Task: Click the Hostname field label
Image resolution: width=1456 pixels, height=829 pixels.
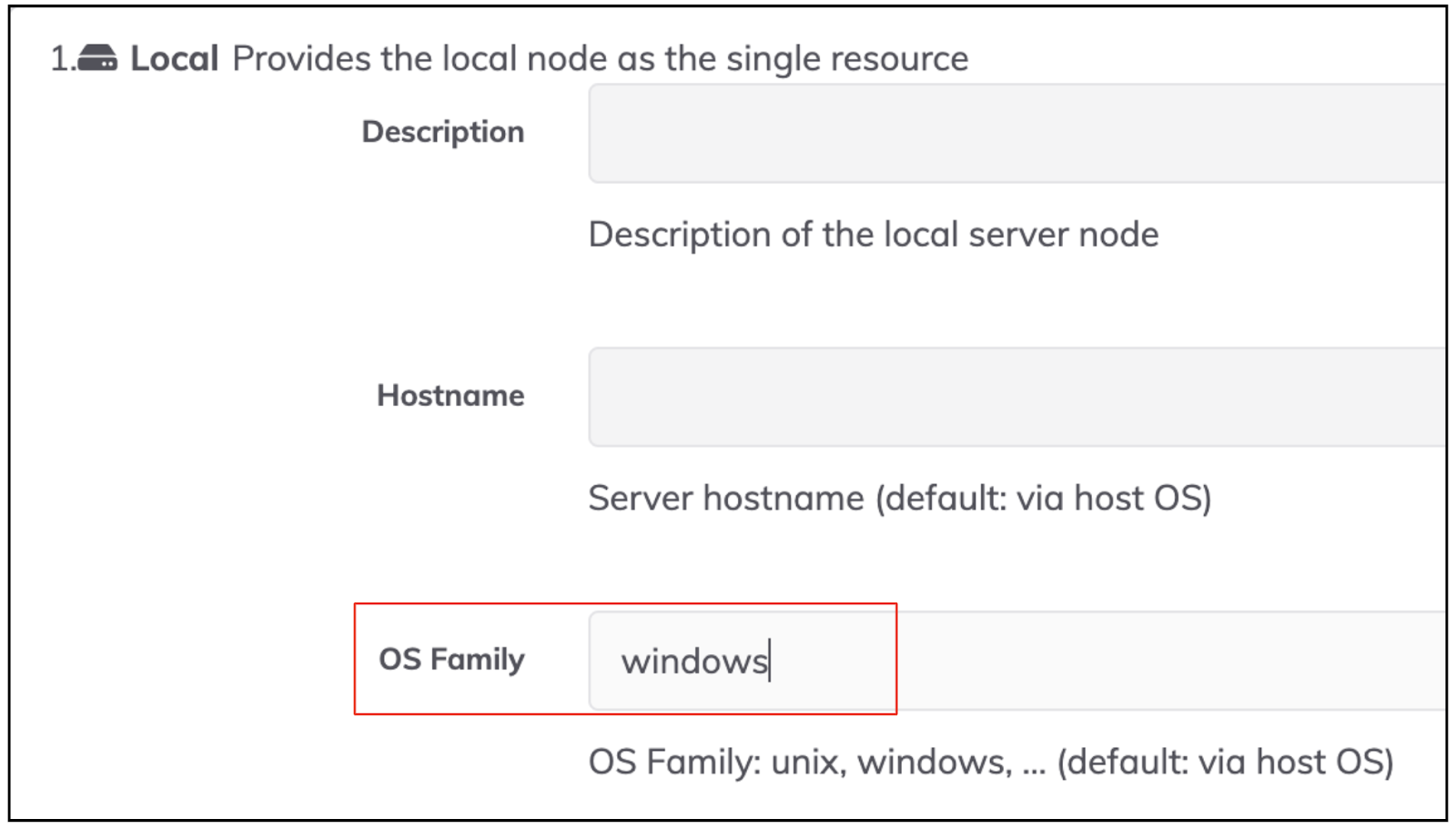Action: tap(450, 396)
